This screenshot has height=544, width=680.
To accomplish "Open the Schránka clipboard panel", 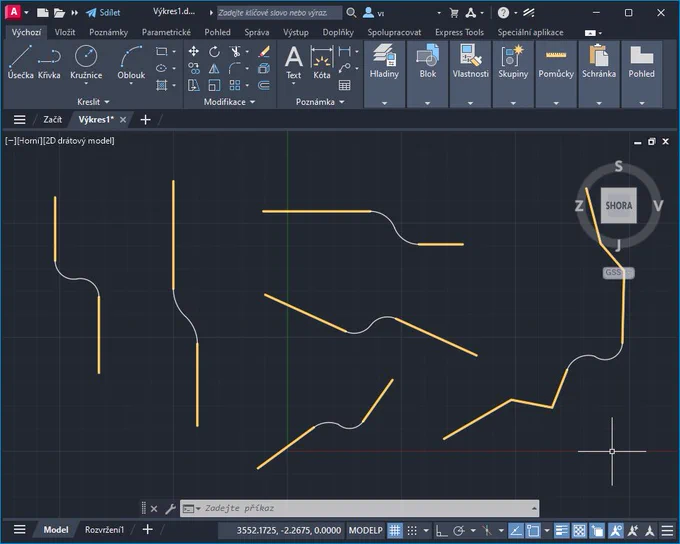I will tap(599, 74).
